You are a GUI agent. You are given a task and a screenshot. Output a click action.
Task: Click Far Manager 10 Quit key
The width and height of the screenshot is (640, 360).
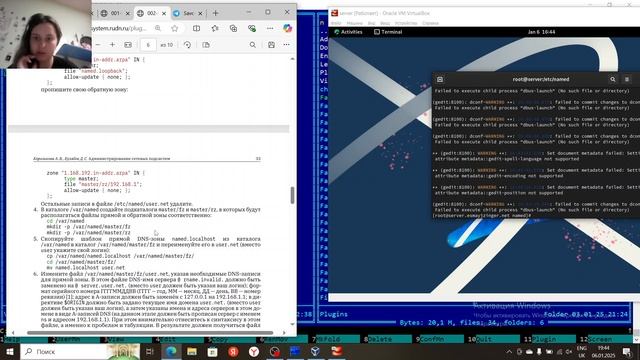point(494,339)
